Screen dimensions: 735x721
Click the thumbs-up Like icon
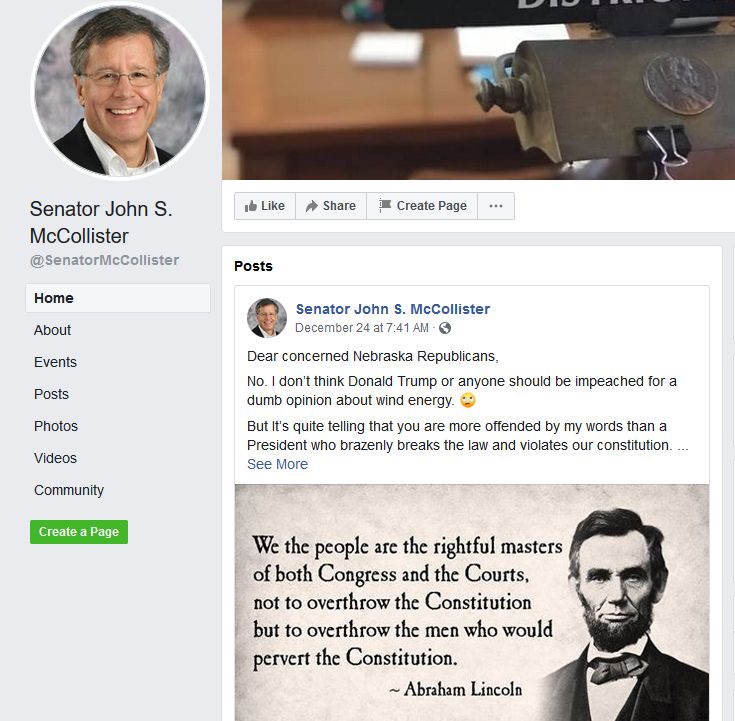pyautogui.click(x=251, y=206)
